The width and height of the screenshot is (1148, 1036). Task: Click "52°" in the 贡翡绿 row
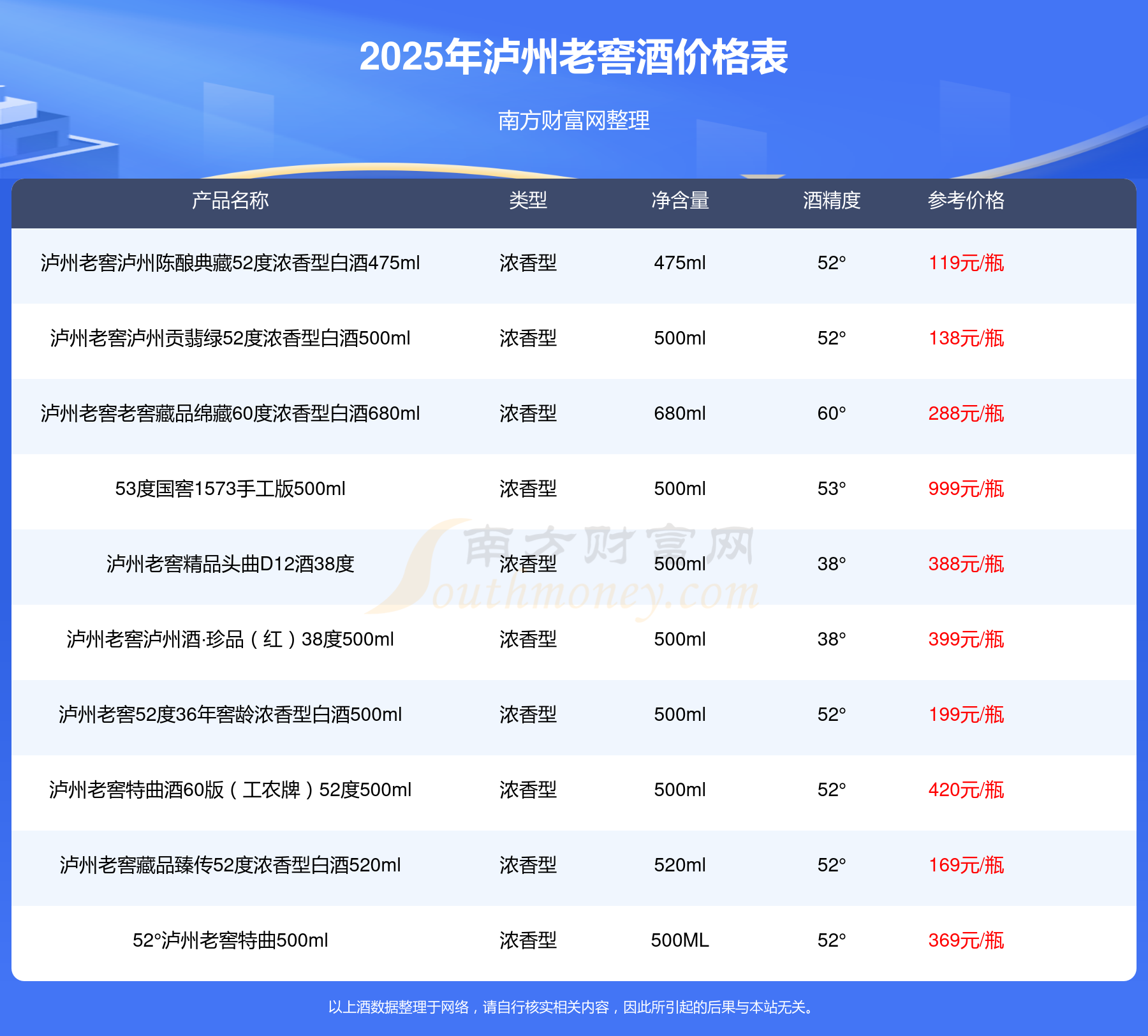click(x=832, y=338)
